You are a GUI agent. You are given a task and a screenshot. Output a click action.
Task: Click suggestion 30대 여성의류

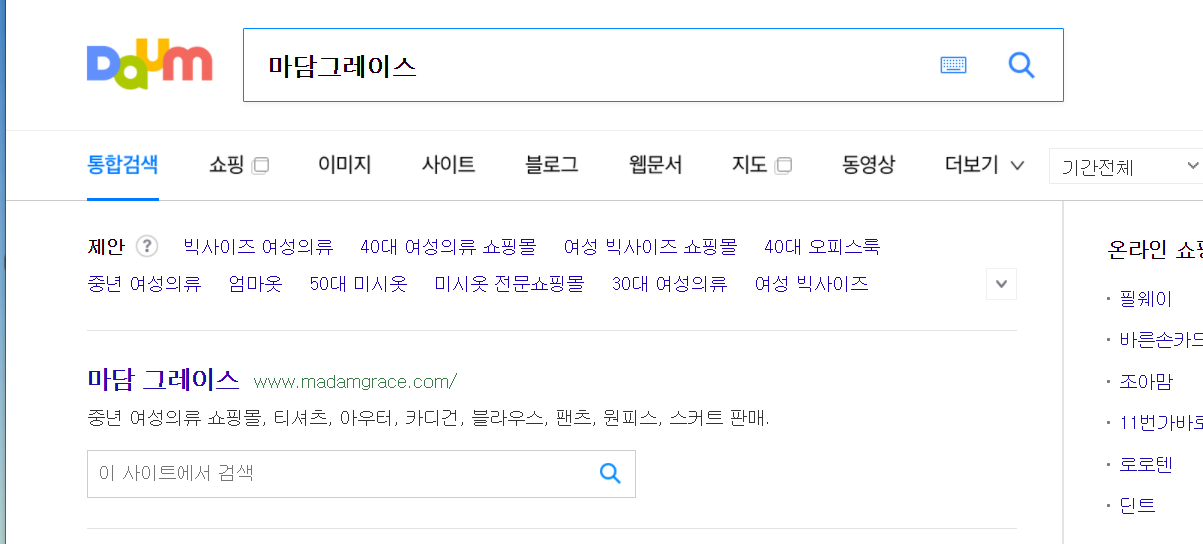(x=669, y=284)
